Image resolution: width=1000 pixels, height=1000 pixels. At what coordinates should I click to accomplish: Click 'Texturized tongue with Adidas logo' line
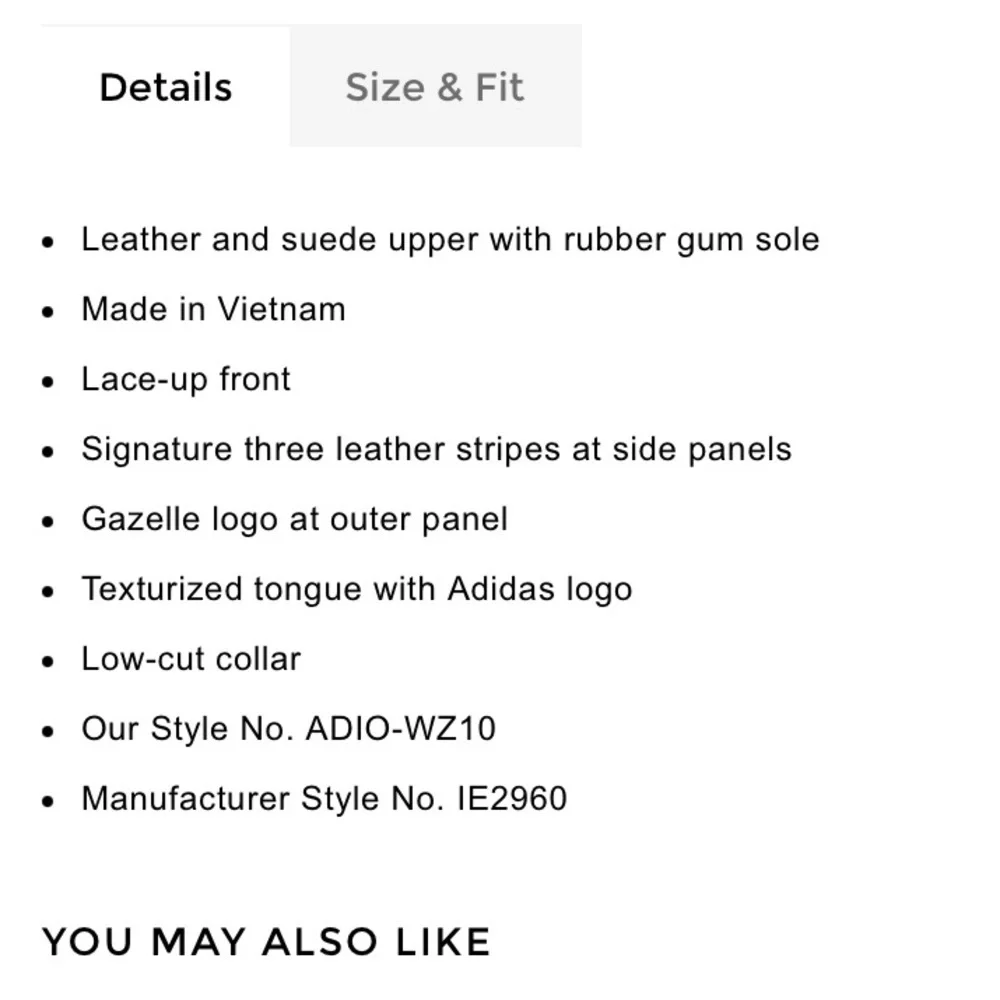click(x=357, y=589)
